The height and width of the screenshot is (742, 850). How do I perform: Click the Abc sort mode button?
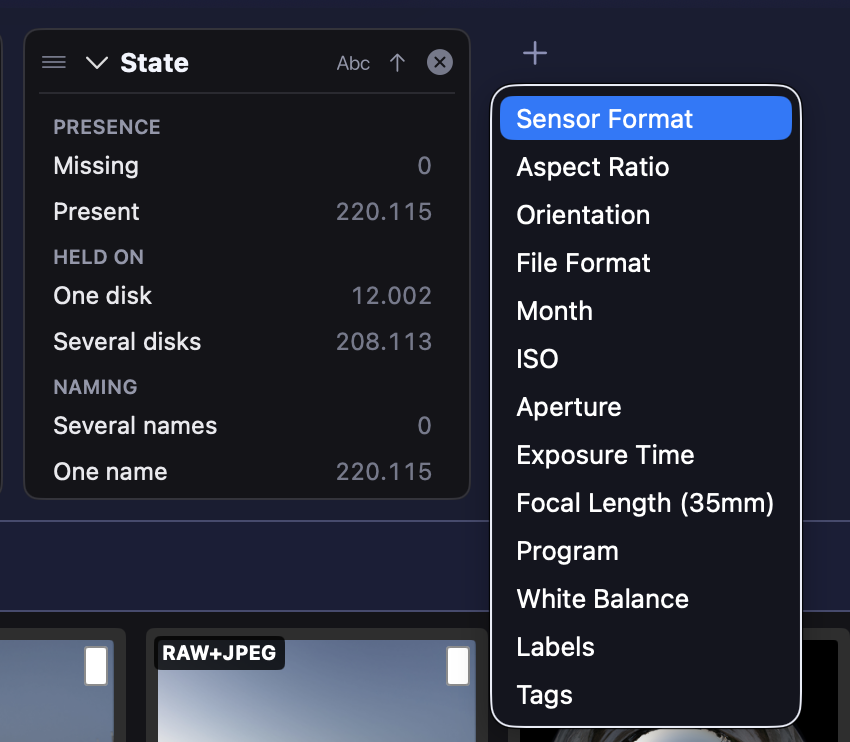coord(353,63)
